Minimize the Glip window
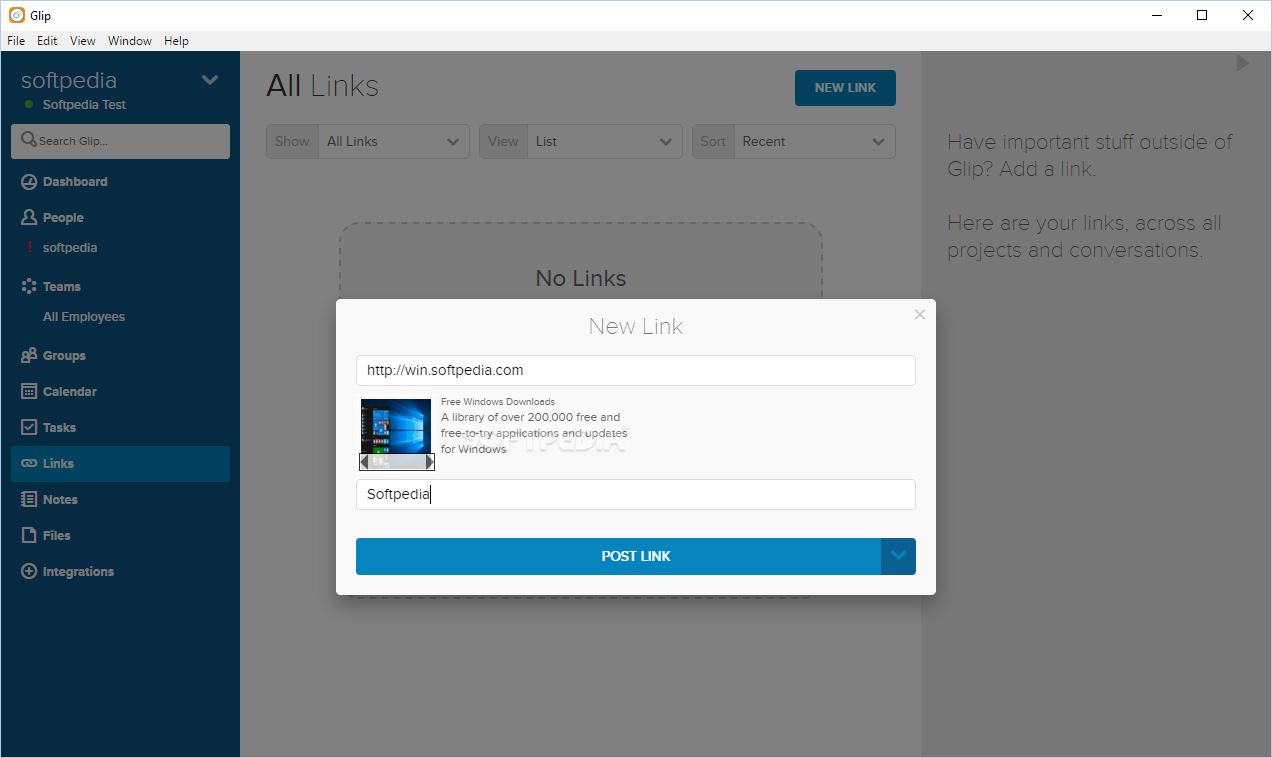 [1157, 15]
